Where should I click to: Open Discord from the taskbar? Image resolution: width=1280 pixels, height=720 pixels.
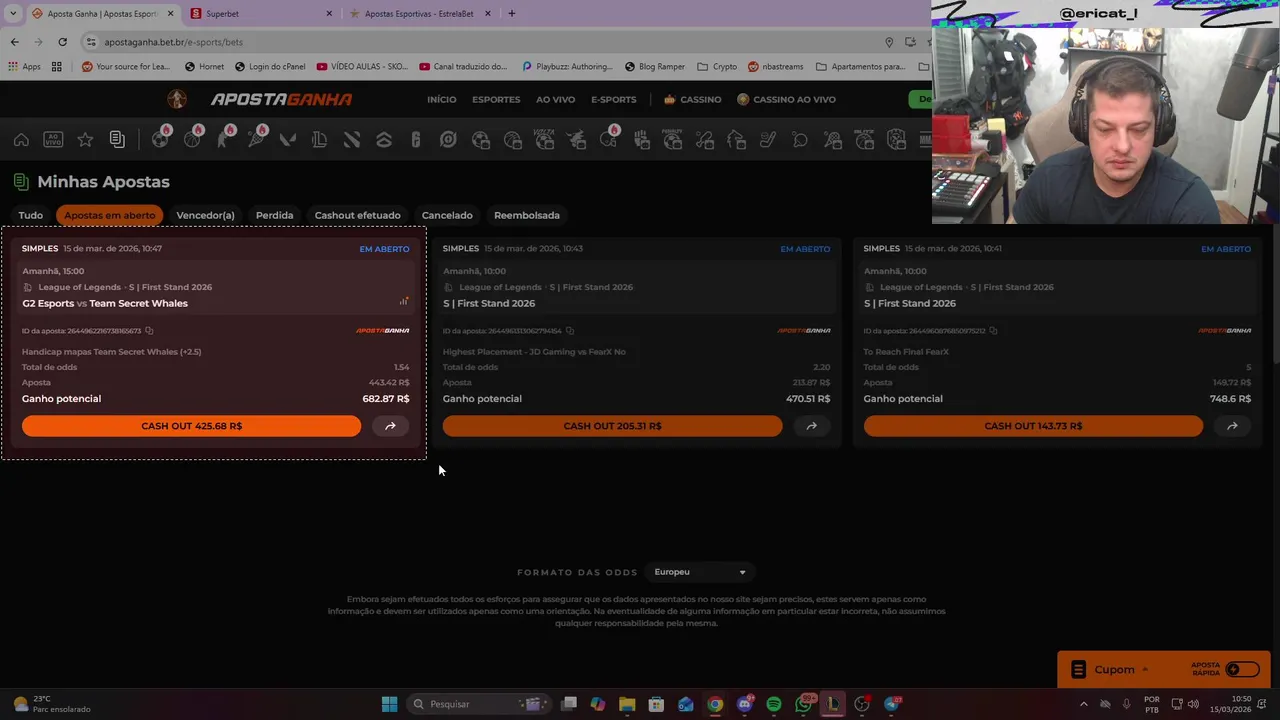pyautogui.click(x=745, y=704)
